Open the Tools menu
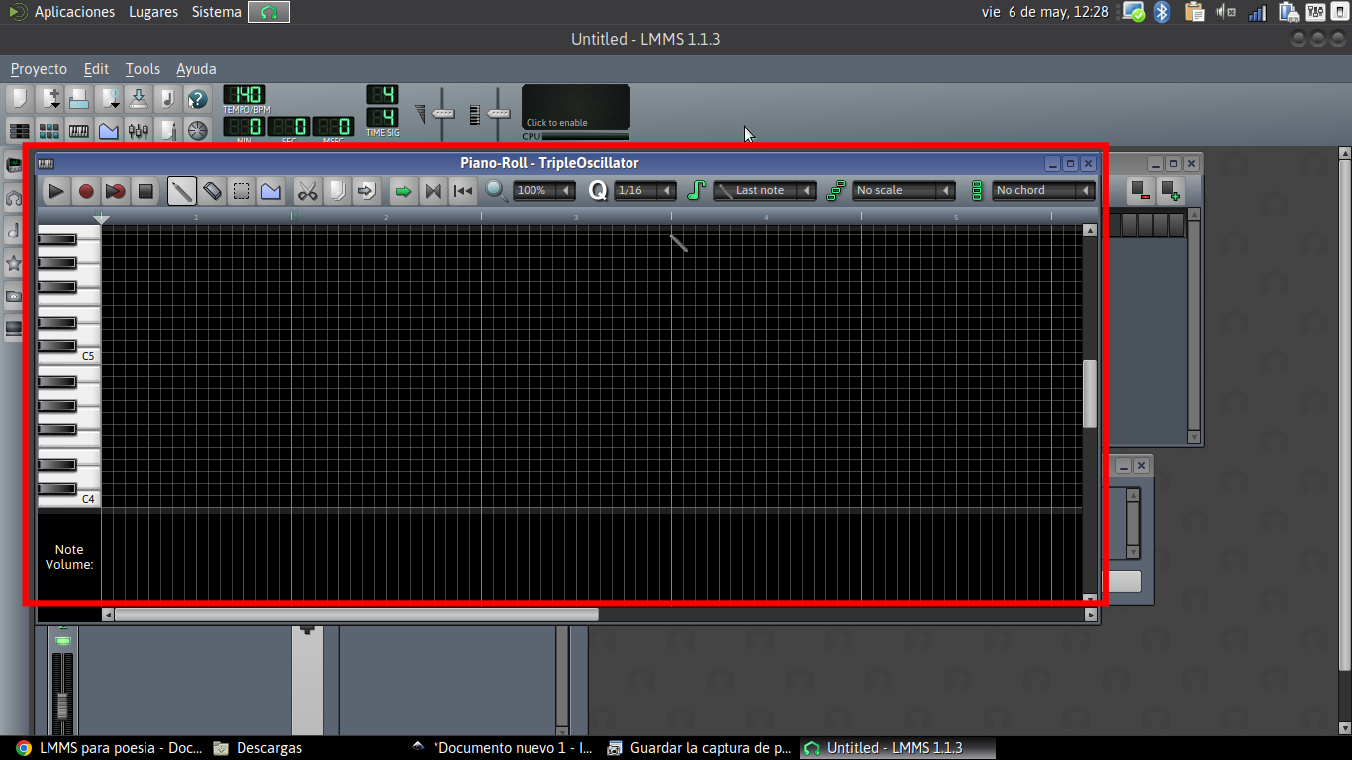This screenshot has width=1352, height=760. pos(142,68)
